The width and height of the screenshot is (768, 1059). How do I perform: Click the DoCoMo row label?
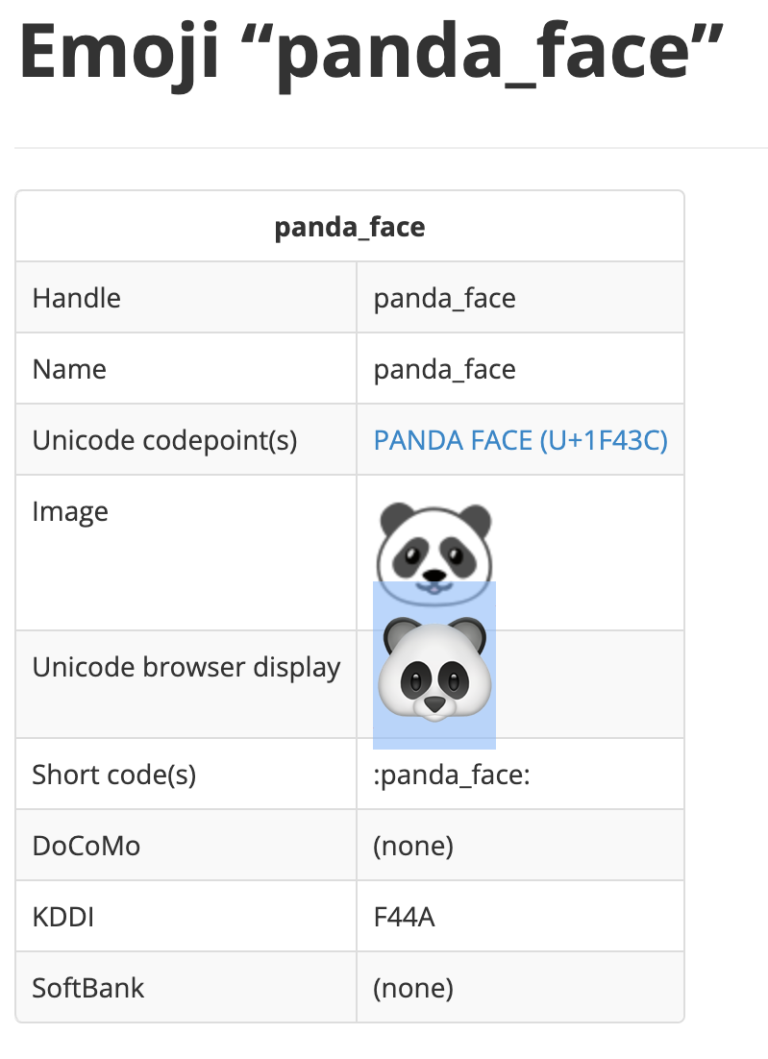(86, 846)
